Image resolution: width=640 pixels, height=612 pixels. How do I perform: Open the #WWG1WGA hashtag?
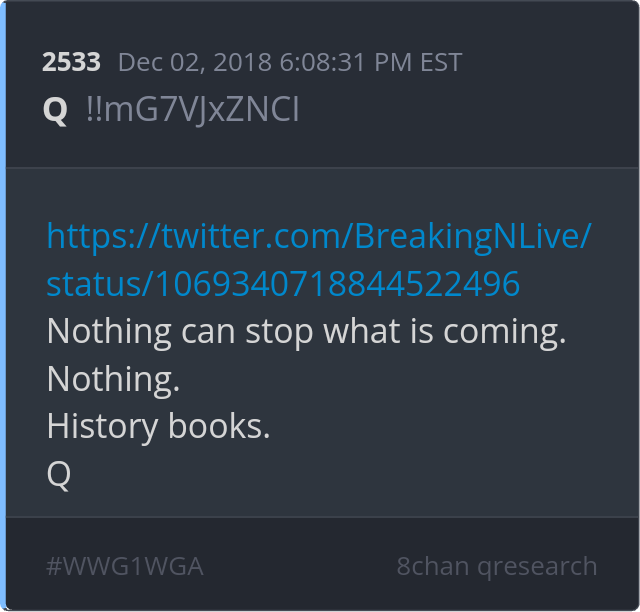(125, 567)
